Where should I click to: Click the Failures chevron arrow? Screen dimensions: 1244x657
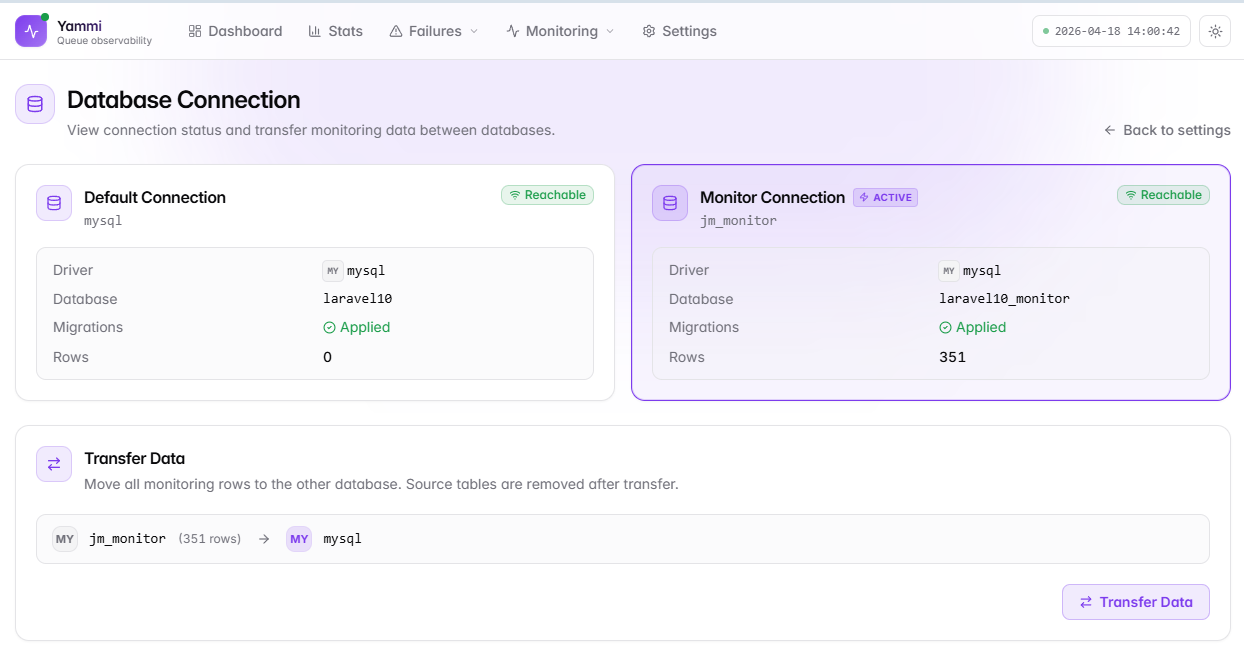[x=474, y=31]
